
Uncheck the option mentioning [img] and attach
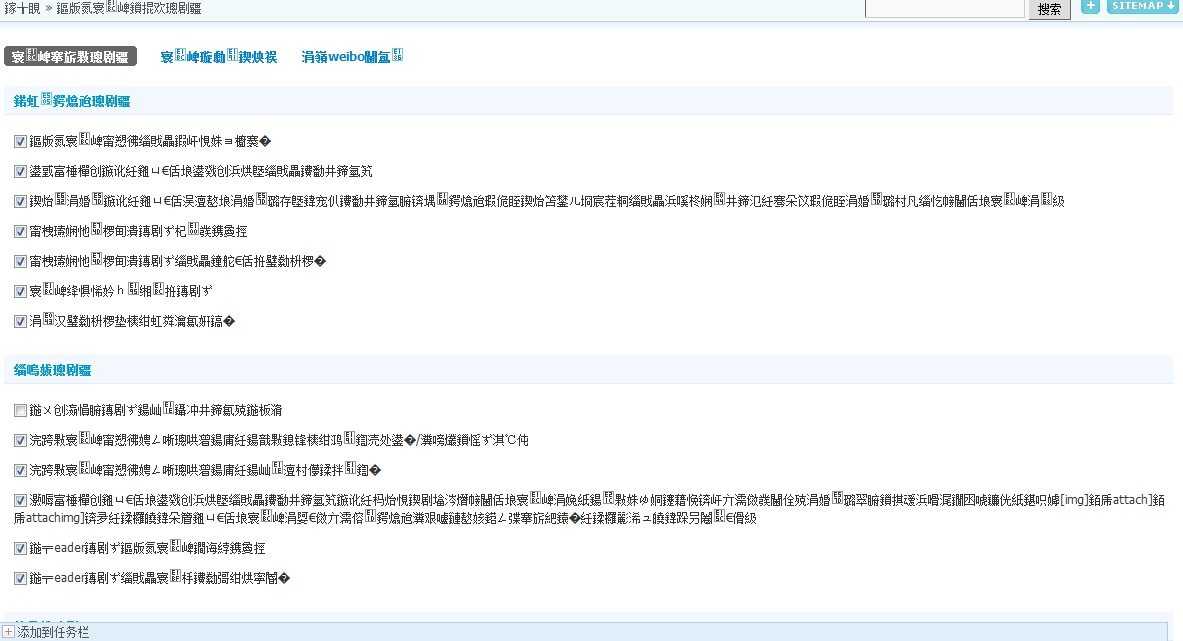click(x=20, y=500)
